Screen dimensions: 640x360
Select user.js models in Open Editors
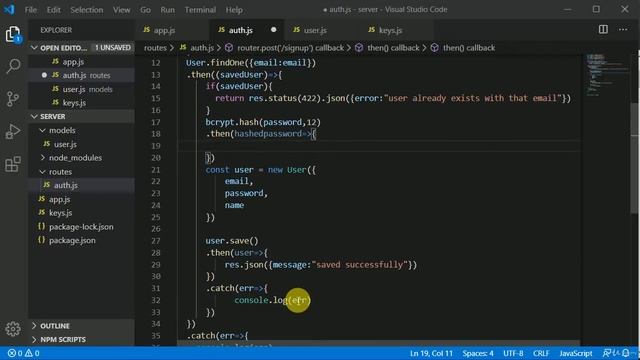coord(81,89)
